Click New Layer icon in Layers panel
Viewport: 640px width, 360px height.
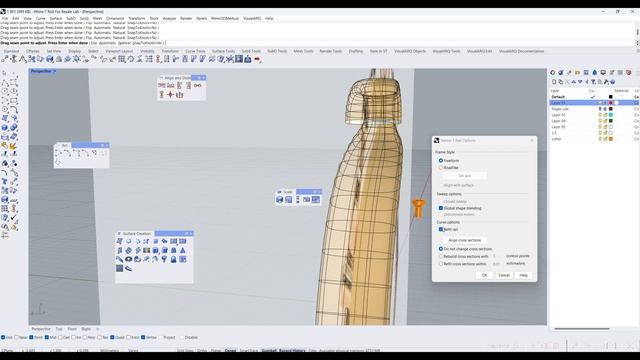pos(554,82)
